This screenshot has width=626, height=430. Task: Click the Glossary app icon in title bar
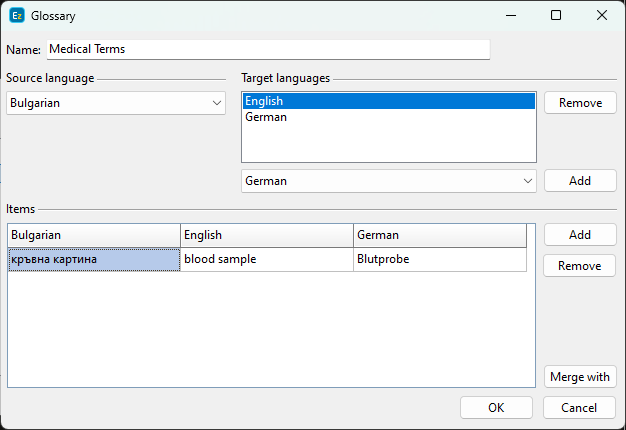pyautogui.click(x=17, y=16)
